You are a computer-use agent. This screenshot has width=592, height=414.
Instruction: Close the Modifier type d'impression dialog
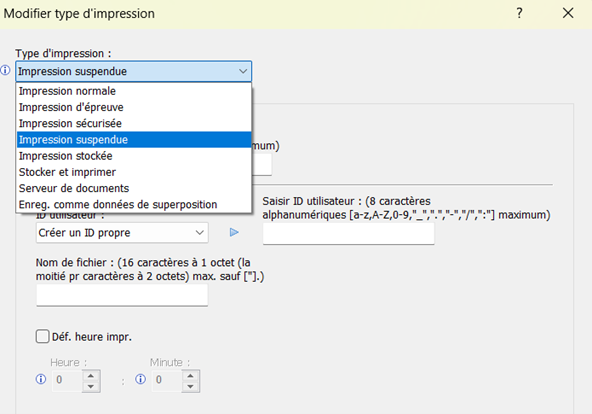[568, 13]
